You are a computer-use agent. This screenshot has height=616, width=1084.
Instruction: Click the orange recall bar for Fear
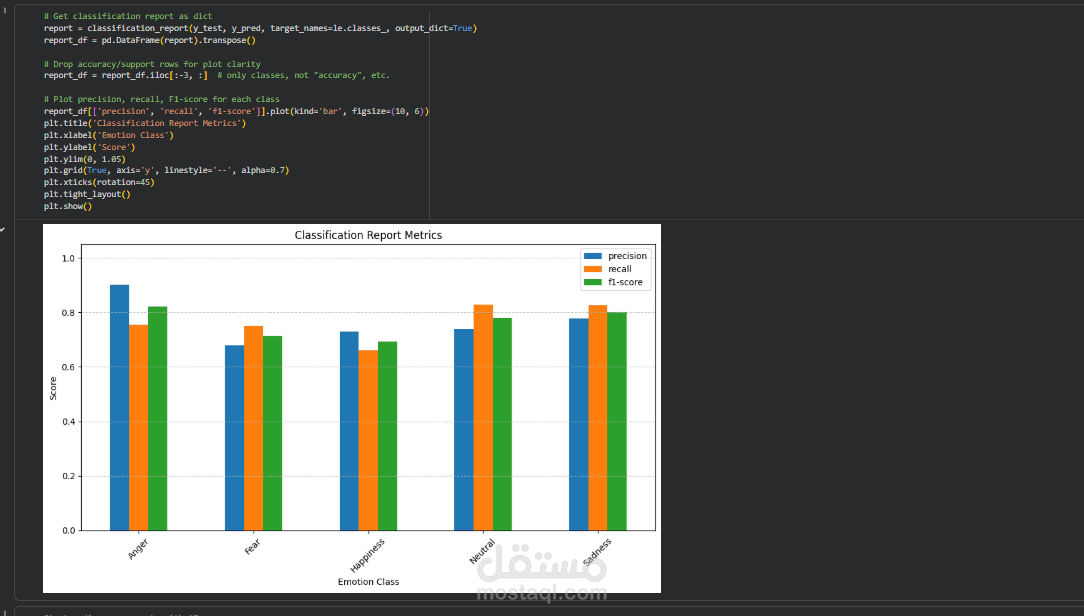point(253,428)
